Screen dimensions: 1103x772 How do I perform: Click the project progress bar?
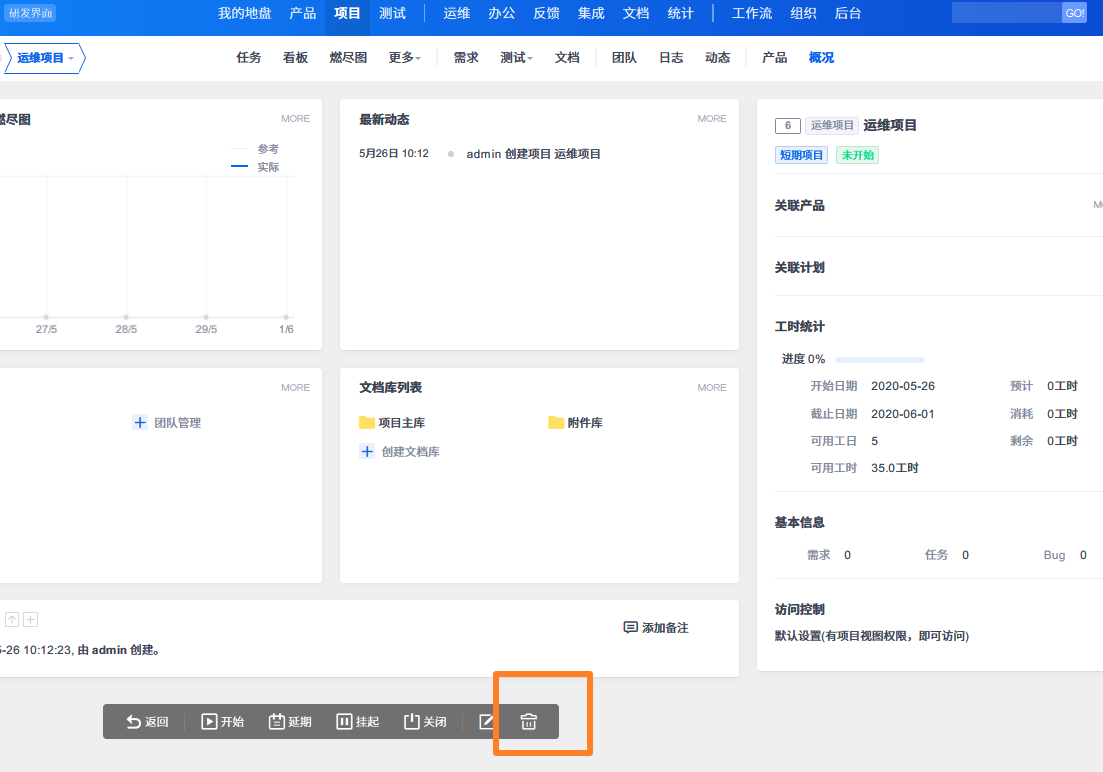pos(879,360)
